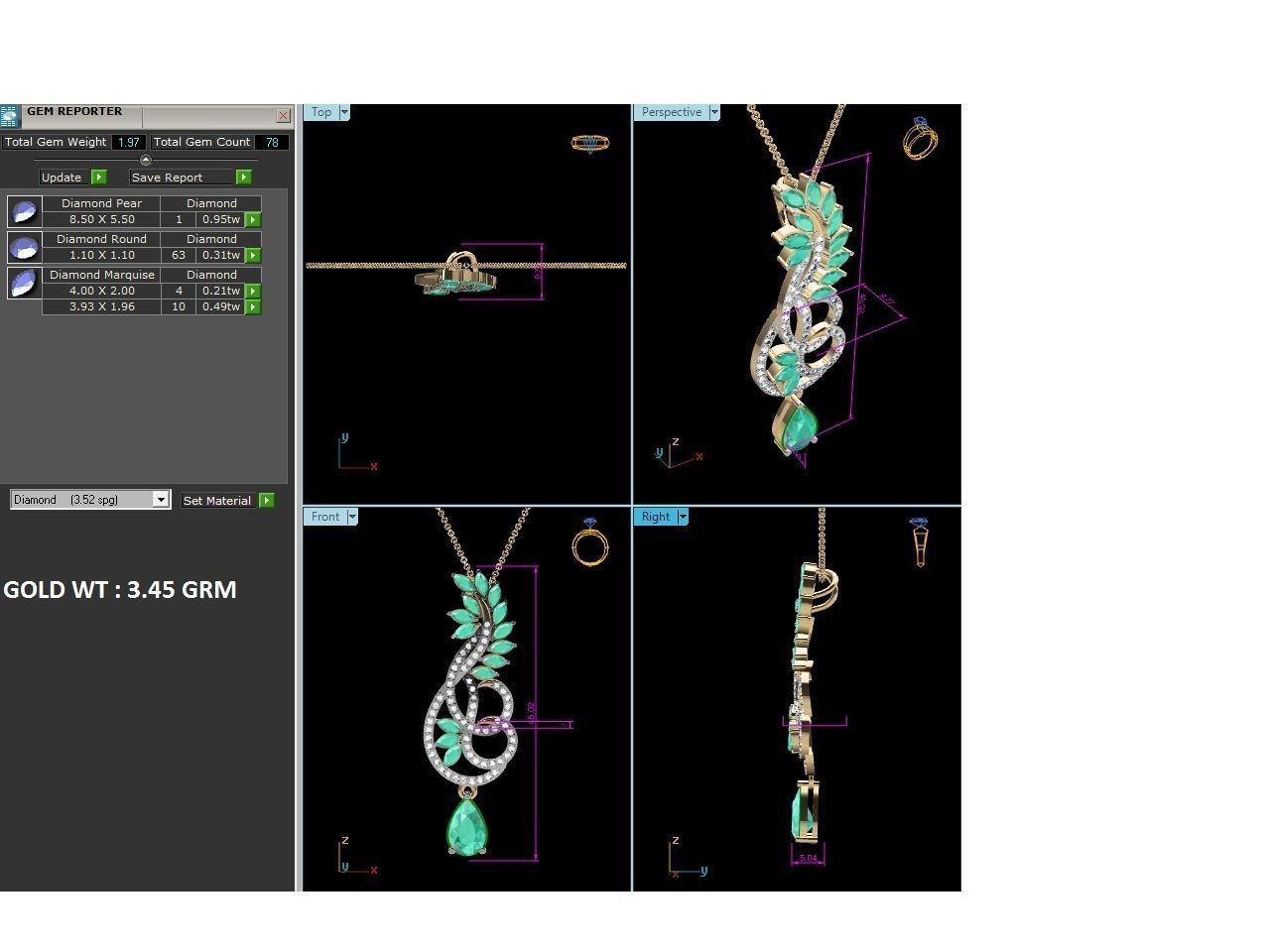Click the ring icon in Top viewport

590,143
